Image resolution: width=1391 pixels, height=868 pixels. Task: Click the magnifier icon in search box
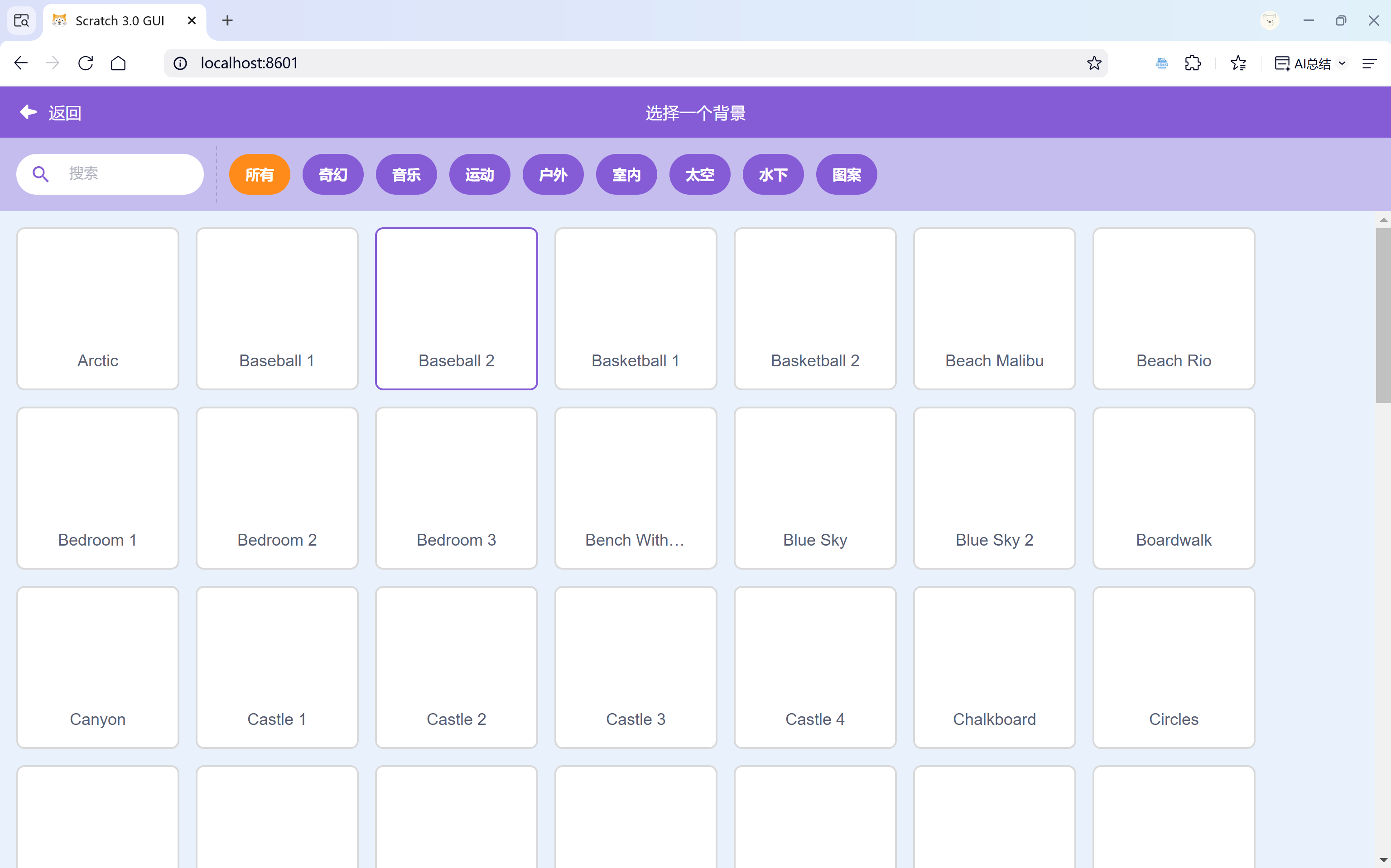click(x=40, y=174)
